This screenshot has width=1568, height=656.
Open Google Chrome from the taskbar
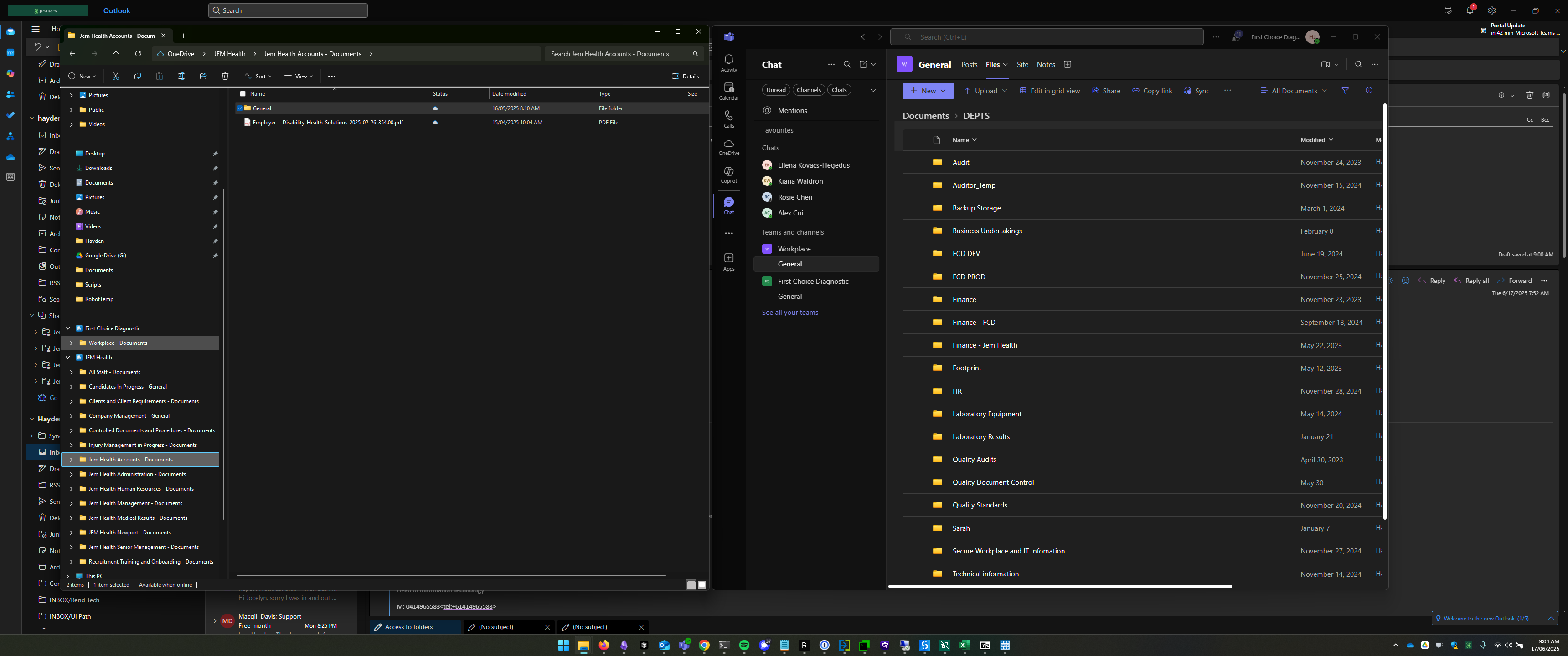pos(704,645)
